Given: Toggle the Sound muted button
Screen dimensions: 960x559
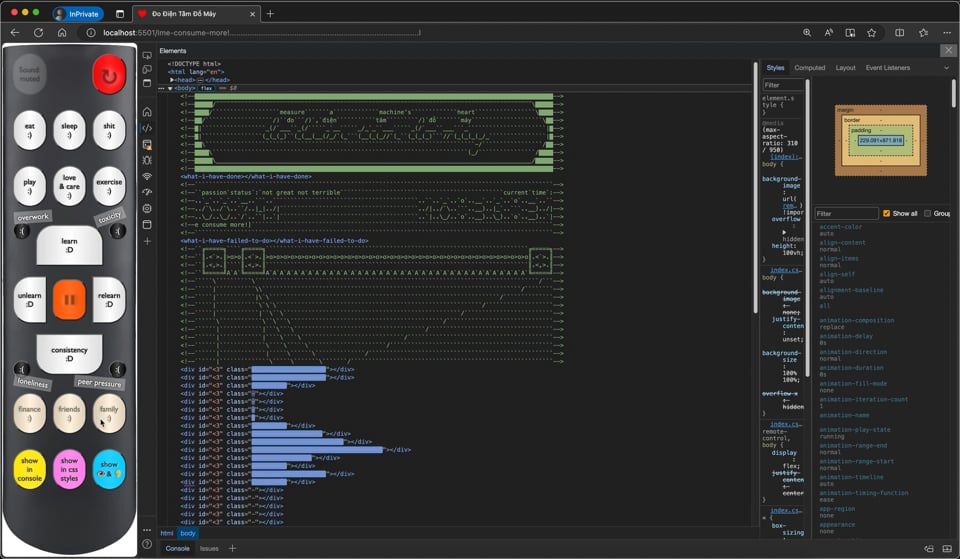Looking at the screenshot, I should point(29,74).
